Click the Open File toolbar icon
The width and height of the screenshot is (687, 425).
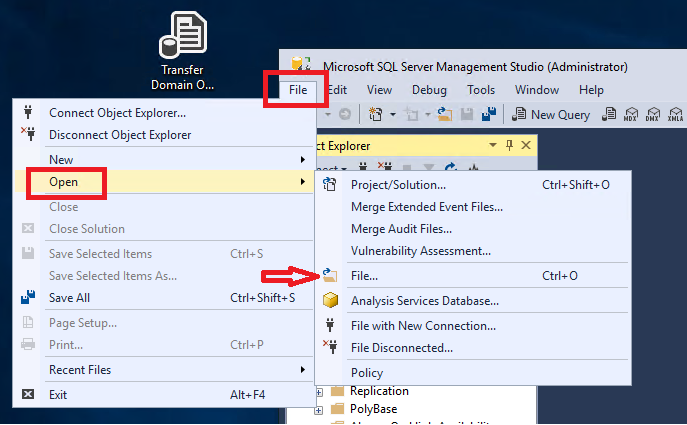[444, 114]
